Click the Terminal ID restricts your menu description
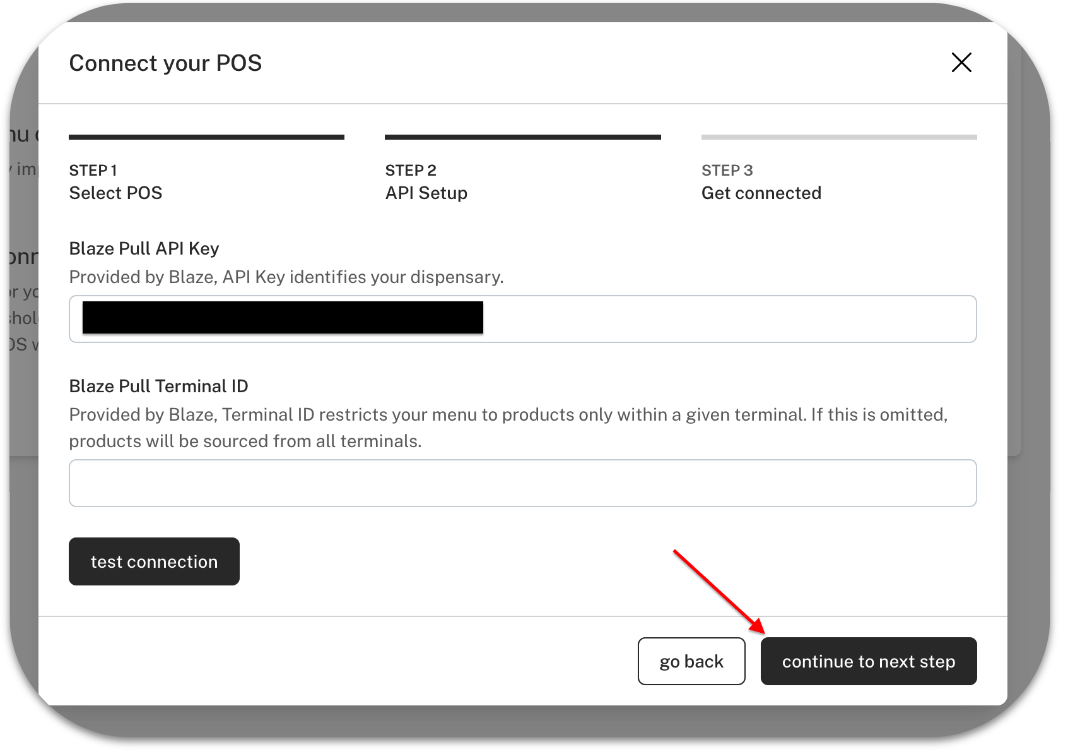The image size is (1066, 751). coord(507,427)
